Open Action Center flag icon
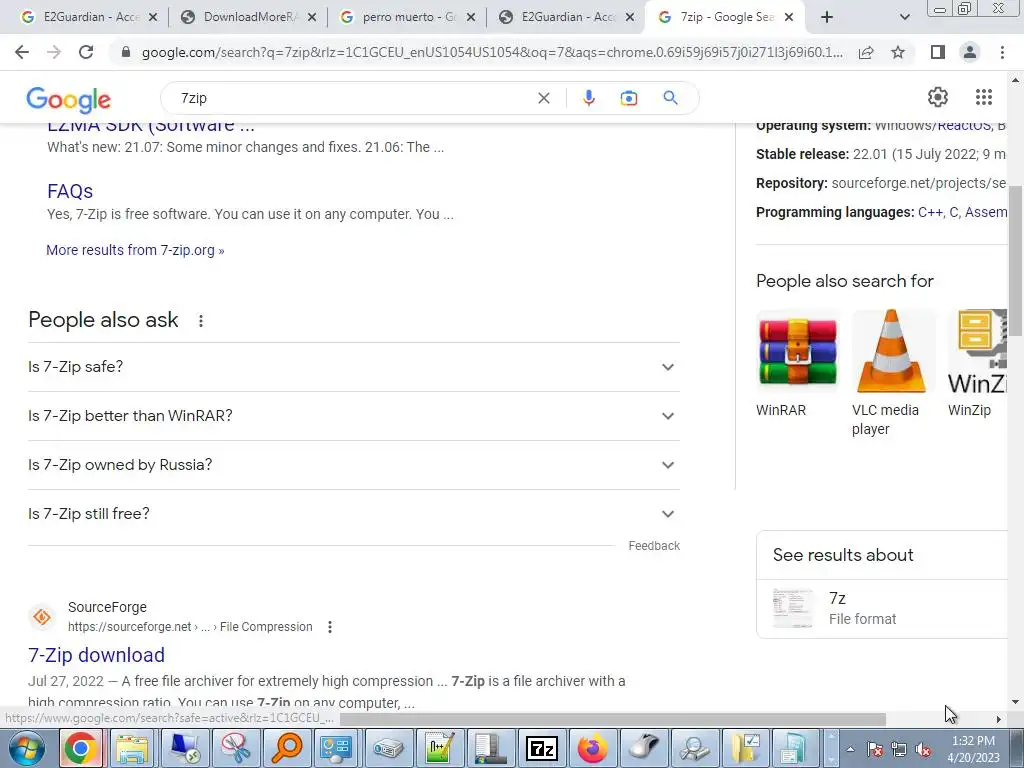 coord(875,750)
